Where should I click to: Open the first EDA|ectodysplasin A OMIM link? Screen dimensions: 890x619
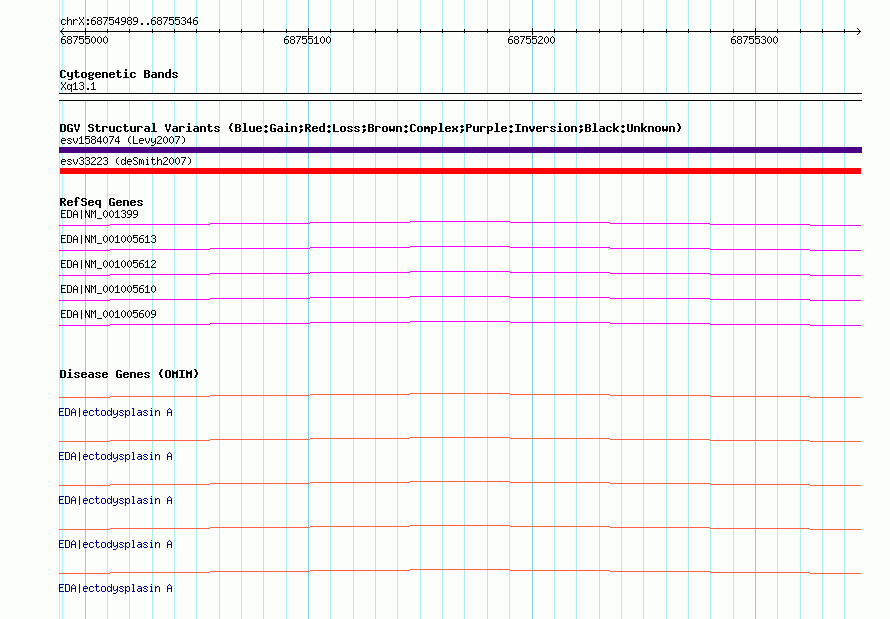tap(115, 412)
